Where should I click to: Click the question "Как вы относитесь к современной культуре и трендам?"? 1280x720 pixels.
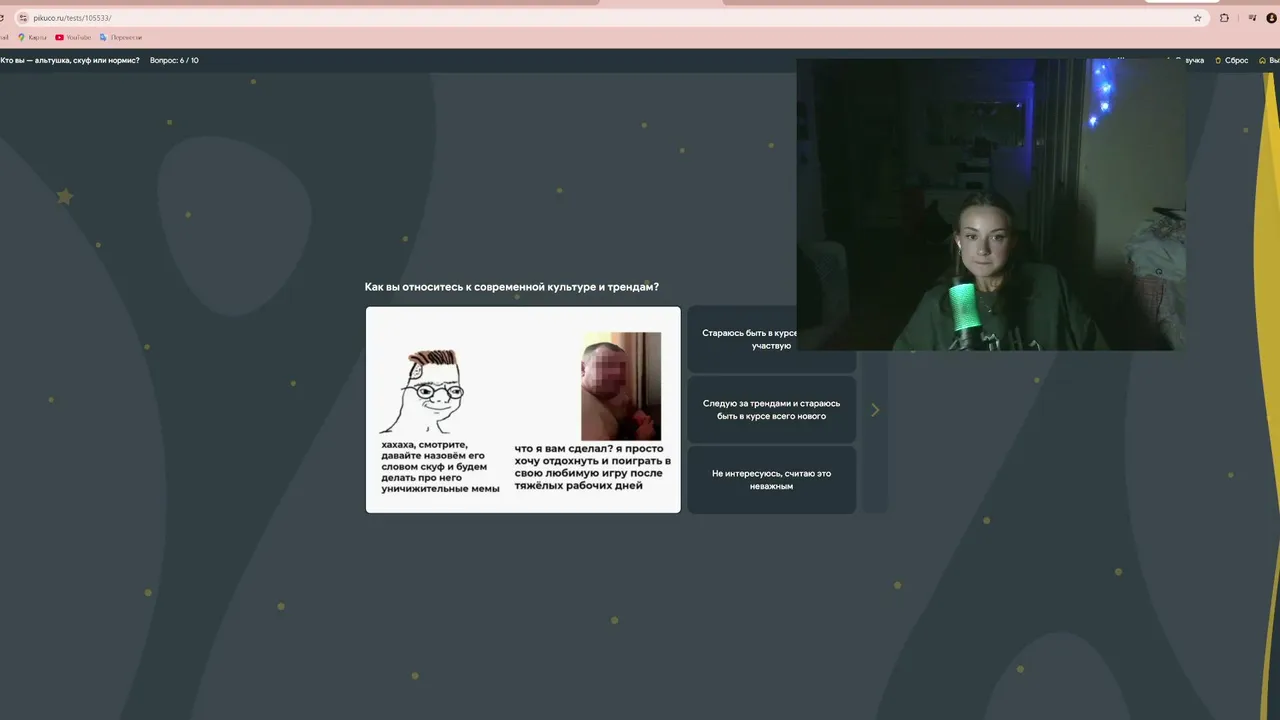[x=512, y=287]
